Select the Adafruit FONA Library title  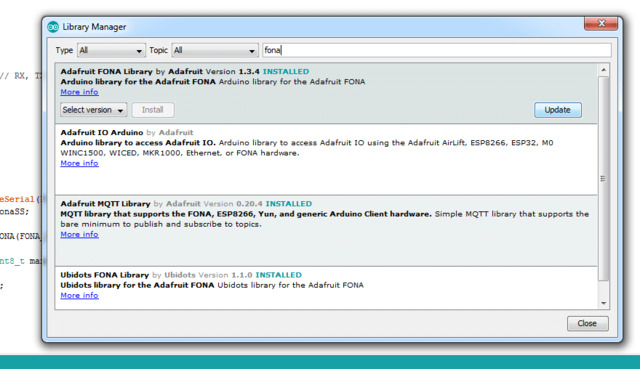point(107,71)
